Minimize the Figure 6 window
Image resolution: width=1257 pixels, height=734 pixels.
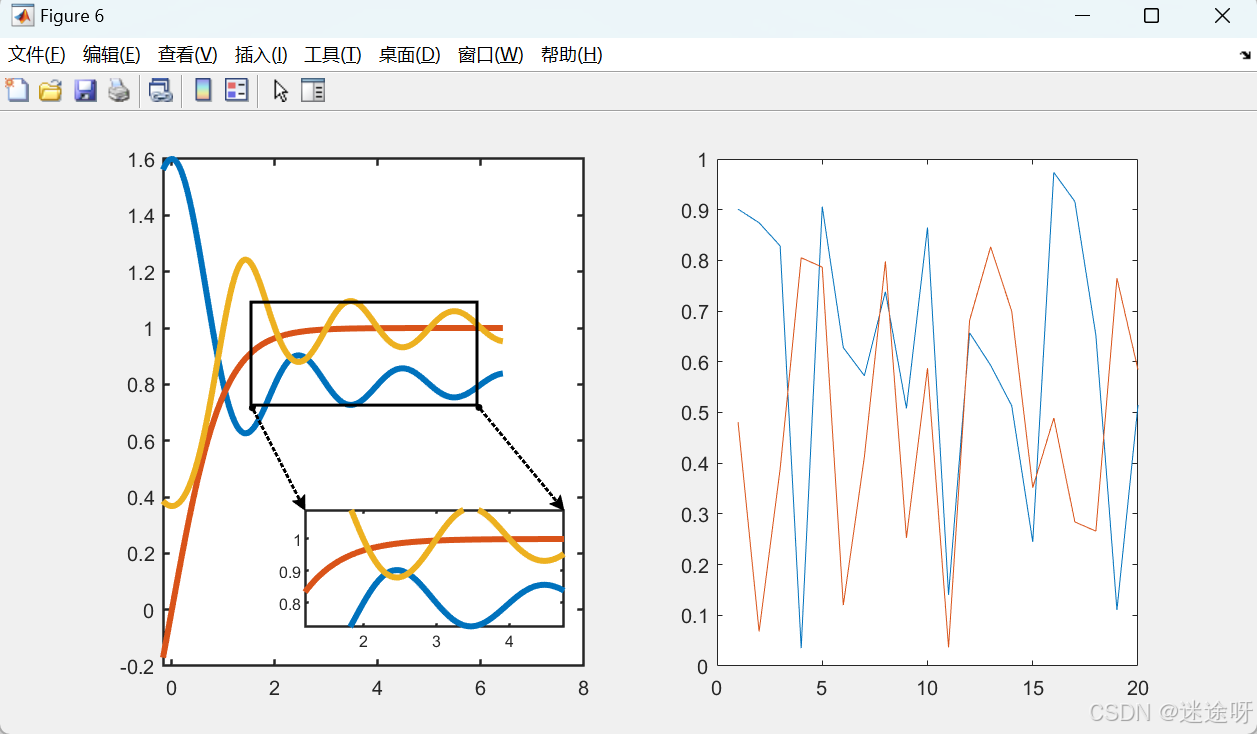[x=1081, y=16]
